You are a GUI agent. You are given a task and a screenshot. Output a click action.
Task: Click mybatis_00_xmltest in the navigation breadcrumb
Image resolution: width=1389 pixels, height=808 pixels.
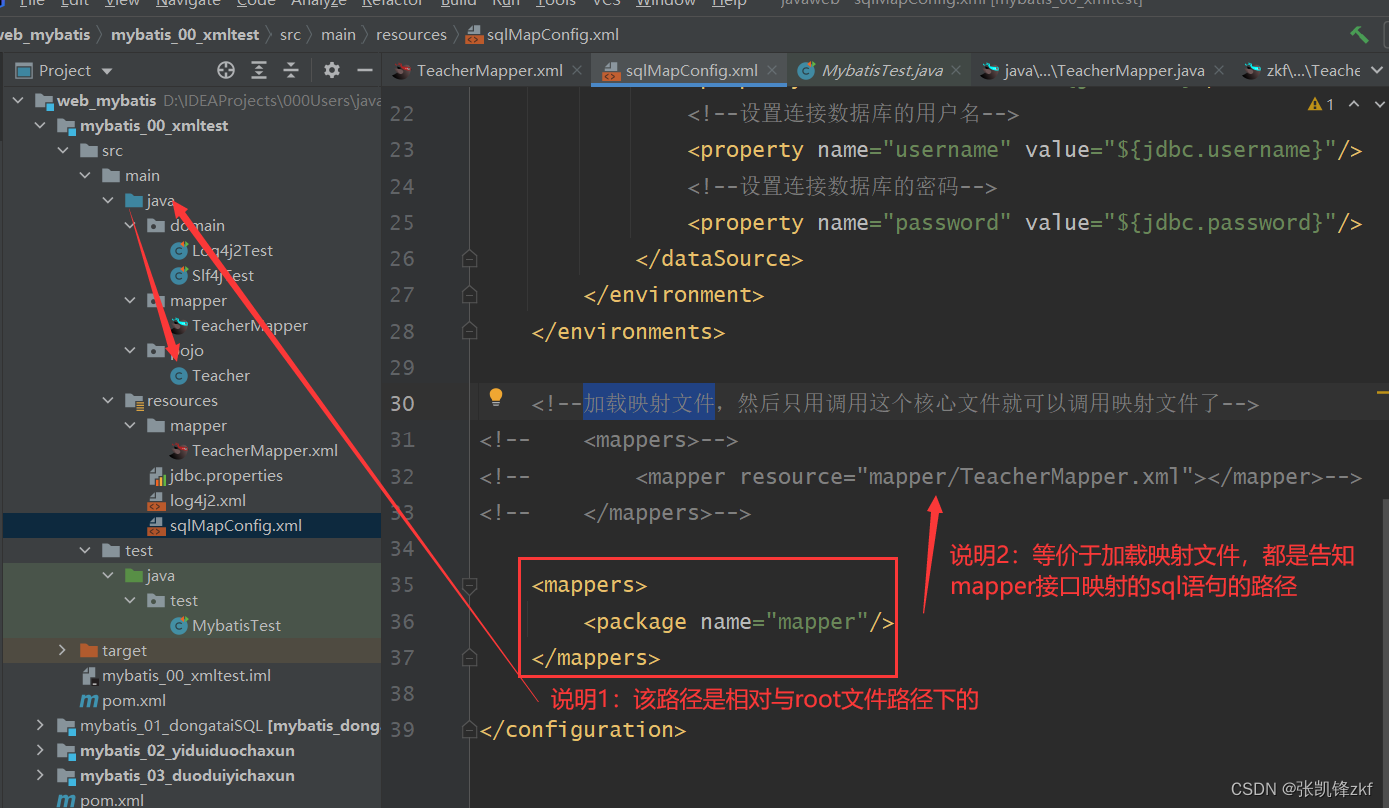pos(185,34)
